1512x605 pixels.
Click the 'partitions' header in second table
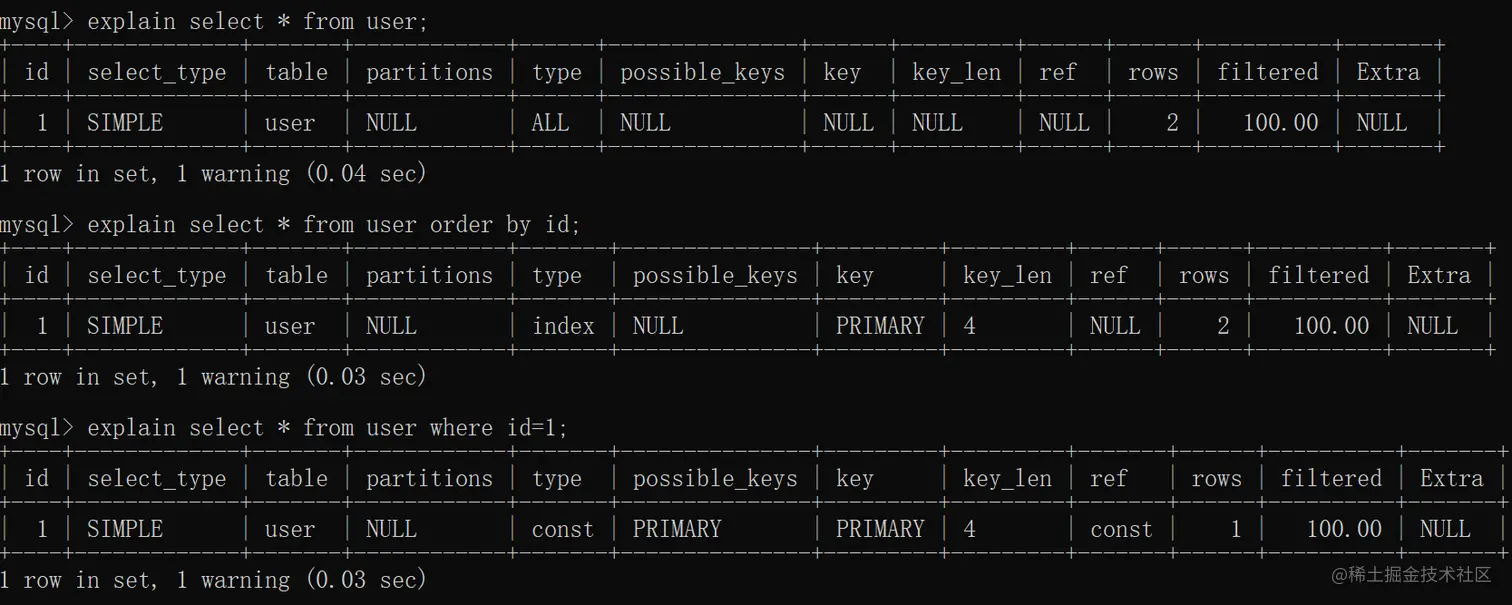[x=429, y=275]
